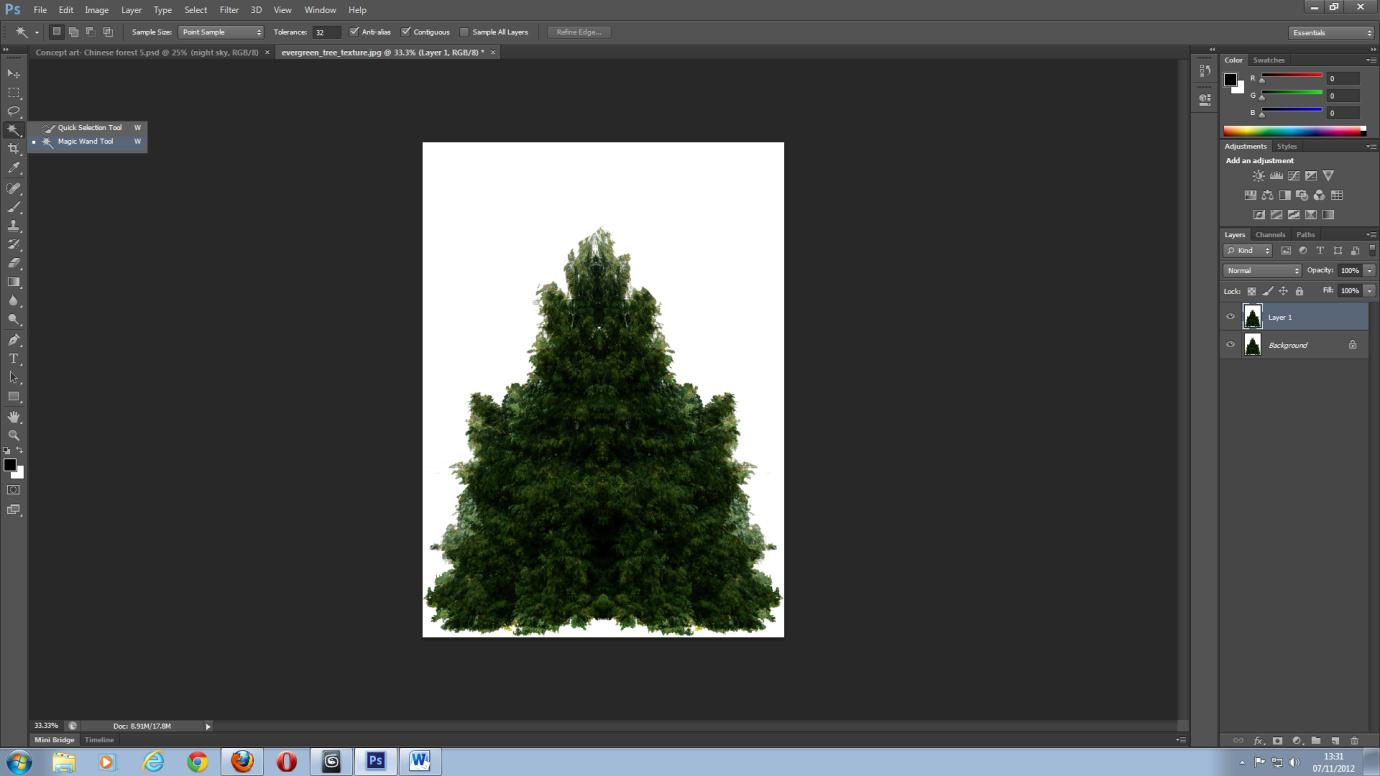Image resolution: width=1380 pixels, height=776 pixels.
Task: Select the Lasso tool
Action: [14, 111]
